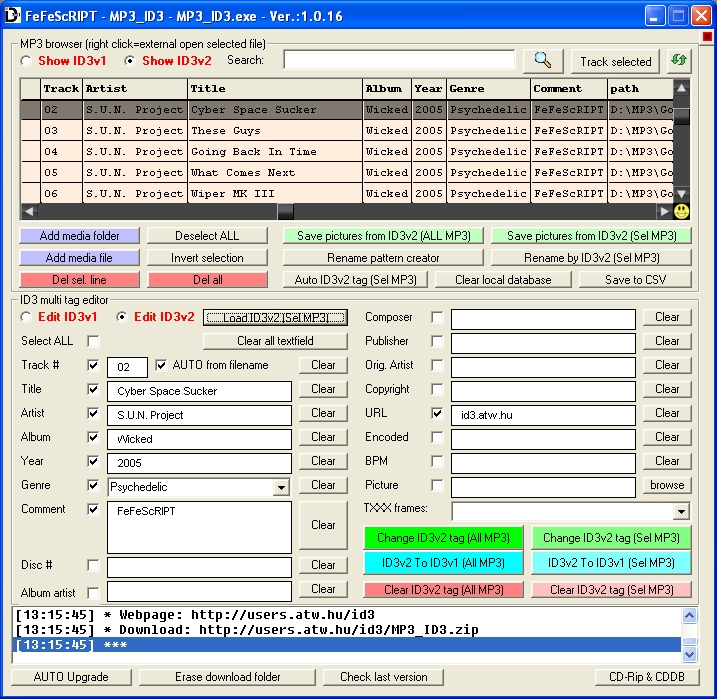Open Rename pattern creator
Viewport: 717px width, 699px height.
[x=383, y=258]
